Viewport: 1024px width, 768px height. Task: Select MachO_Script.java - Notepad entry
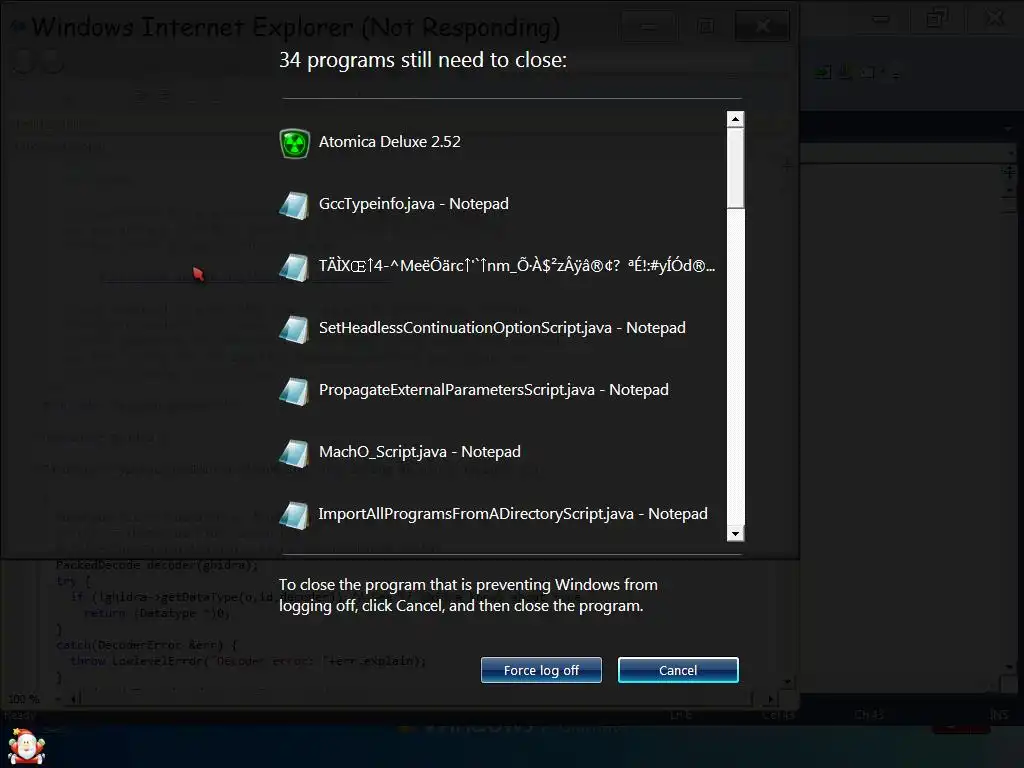coord(419,452)
